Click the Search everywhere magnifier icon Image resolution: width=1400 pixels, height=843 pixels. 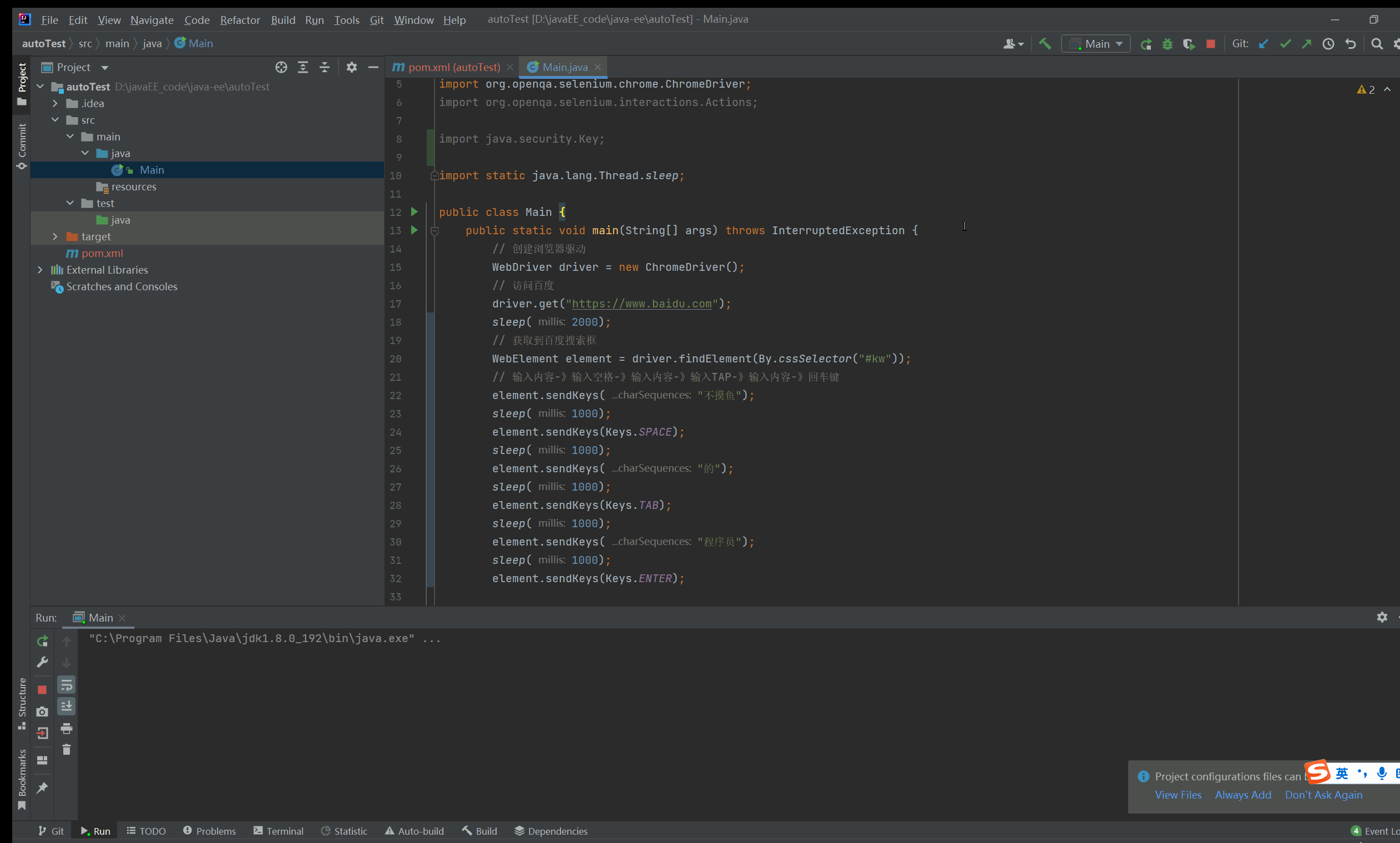coord(1375,42)
